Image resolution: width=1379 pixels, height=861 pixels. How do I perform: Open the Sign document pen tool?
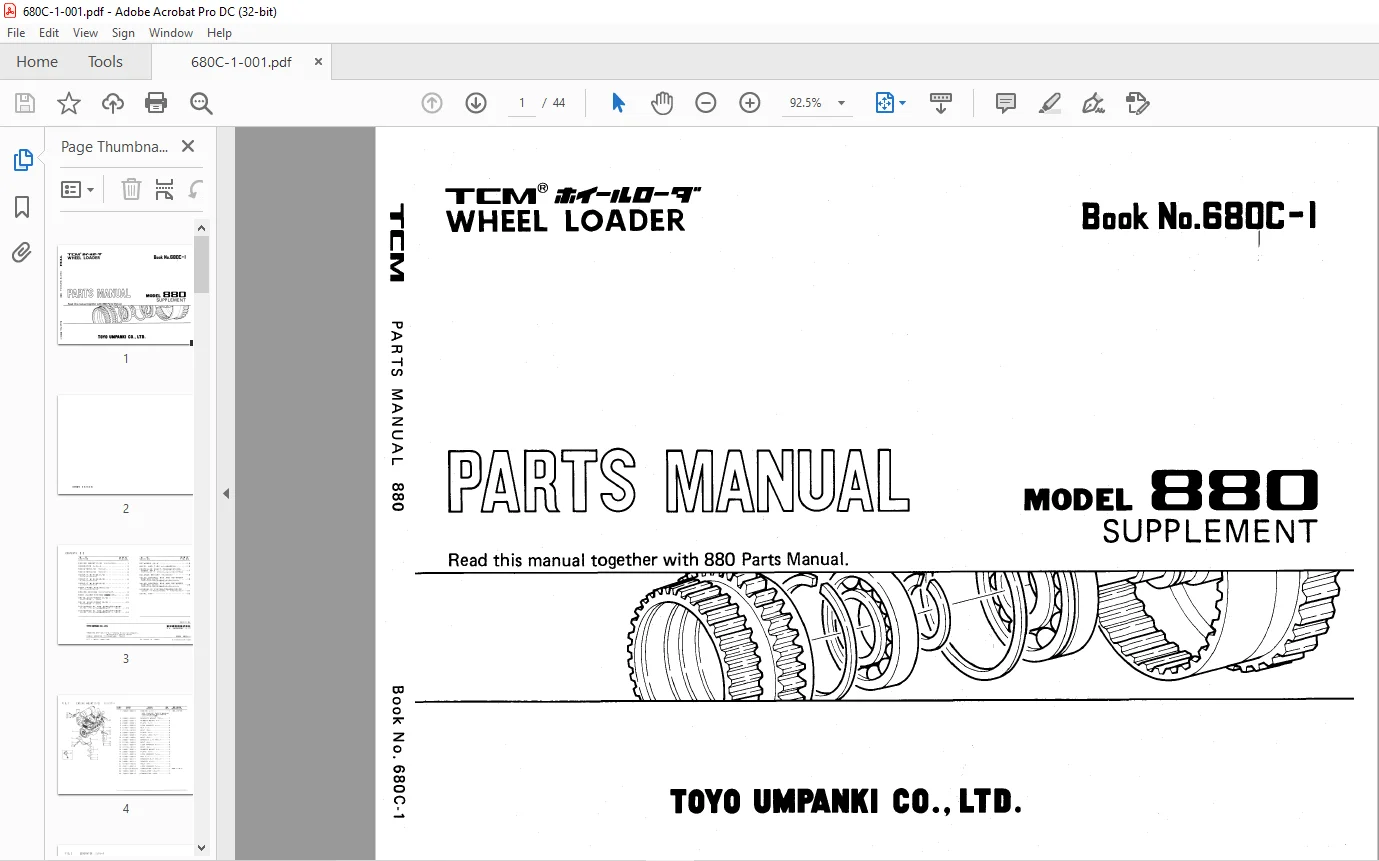(1093, 103)
